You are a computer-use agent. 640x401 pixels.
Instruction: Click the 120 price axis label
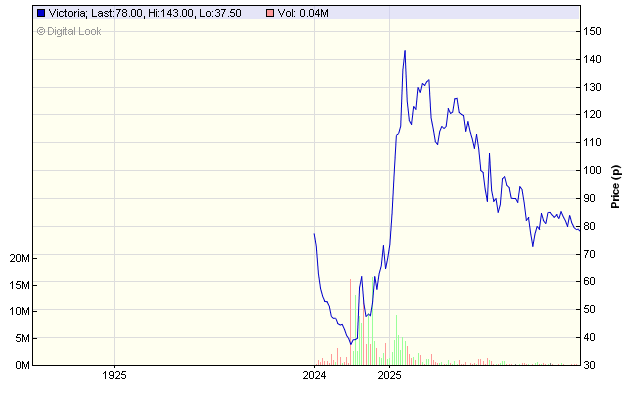592,114
